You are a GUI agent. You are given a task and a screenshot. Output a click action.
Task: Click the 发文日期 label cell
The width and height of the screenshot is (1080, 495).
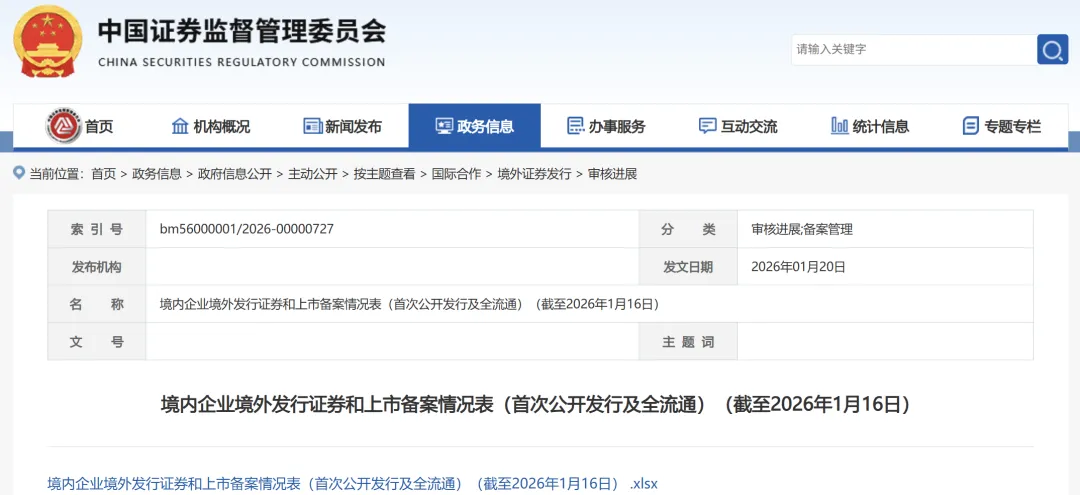(688, 266)
